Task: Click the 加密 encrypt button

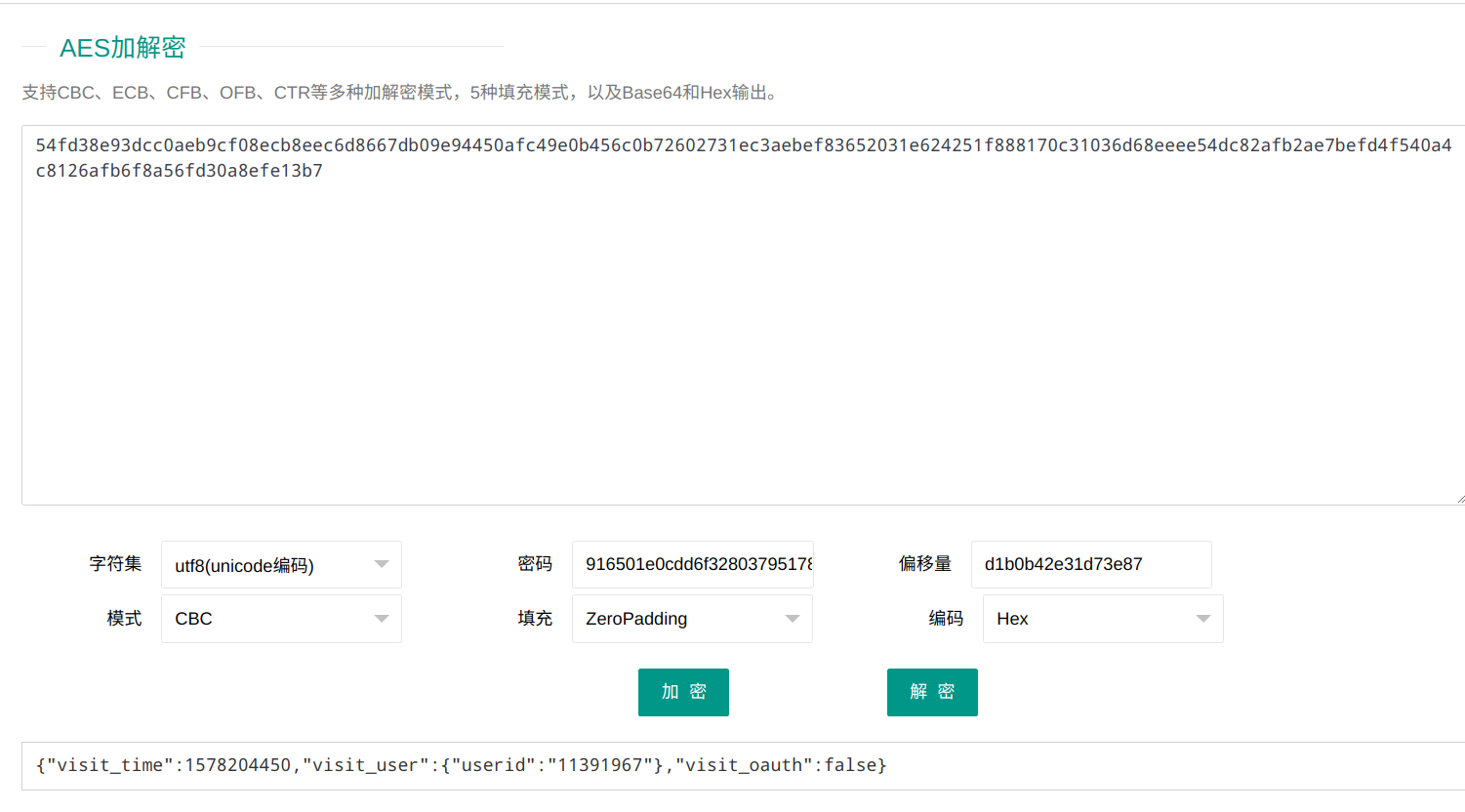Action: 683,692
